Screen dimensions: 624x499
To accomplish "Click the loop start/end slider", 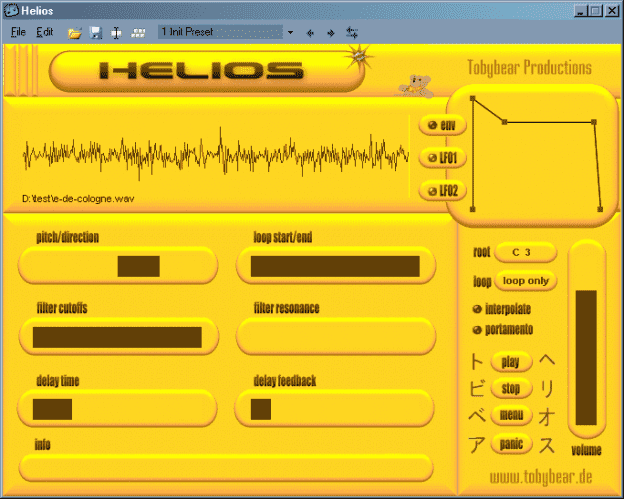I will (335, 266).
